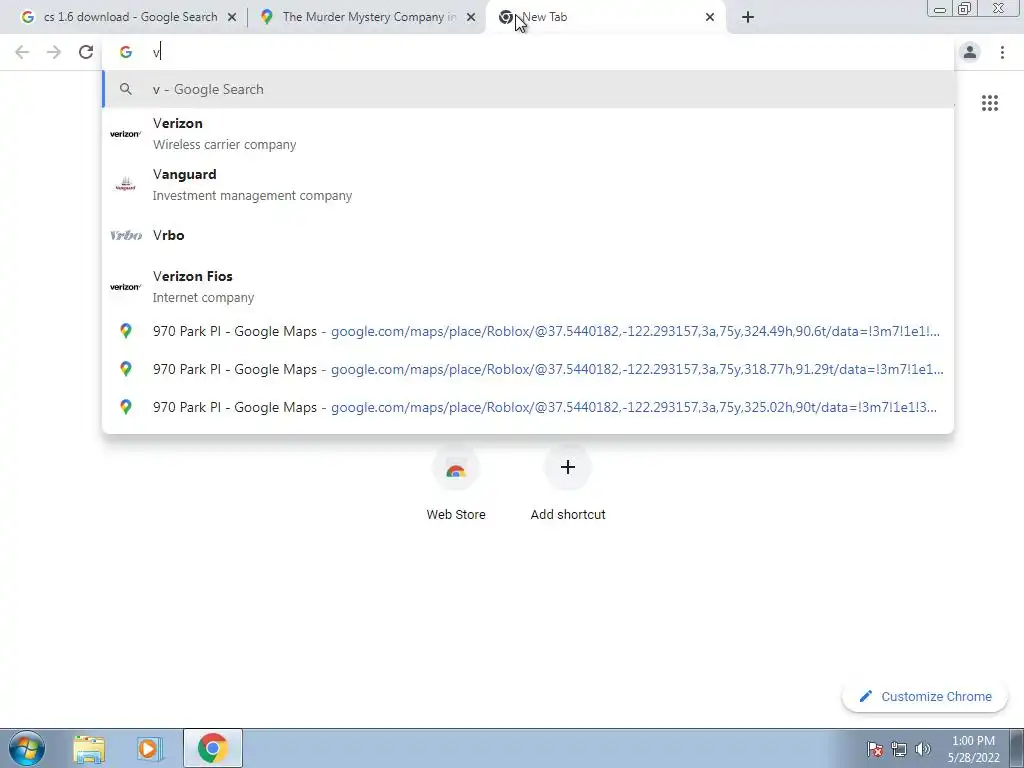The height and width of the screenshot is (768, 1024).
Task: Click the Verizon logo icon in first suggestion
Action: 125,134
